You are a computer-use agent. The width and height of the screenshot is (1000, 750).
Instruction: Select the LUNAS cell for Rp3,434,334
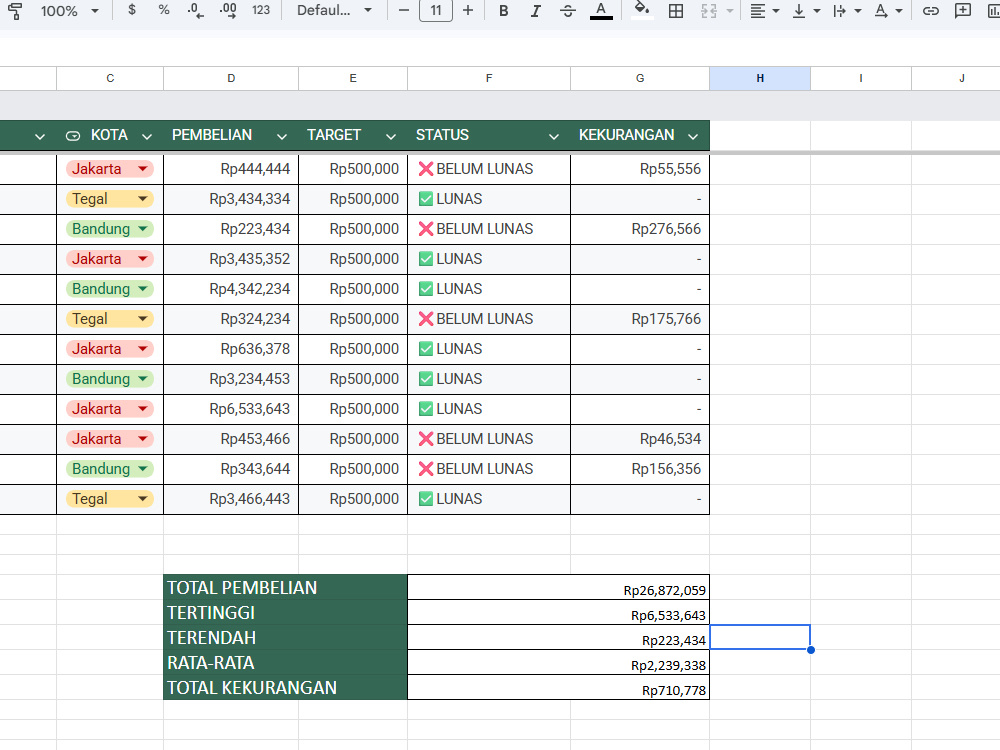pyautogui.click(x=489, y=199)
